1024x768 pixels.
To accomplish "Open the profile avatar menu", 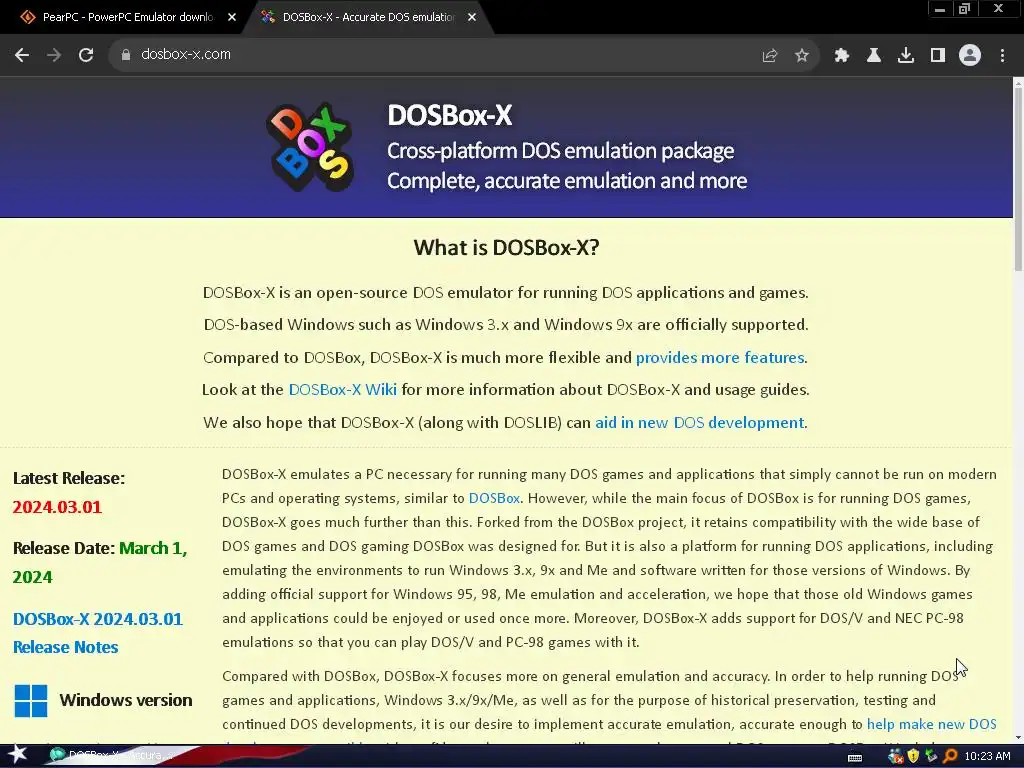I will click(x=970, y=56).
